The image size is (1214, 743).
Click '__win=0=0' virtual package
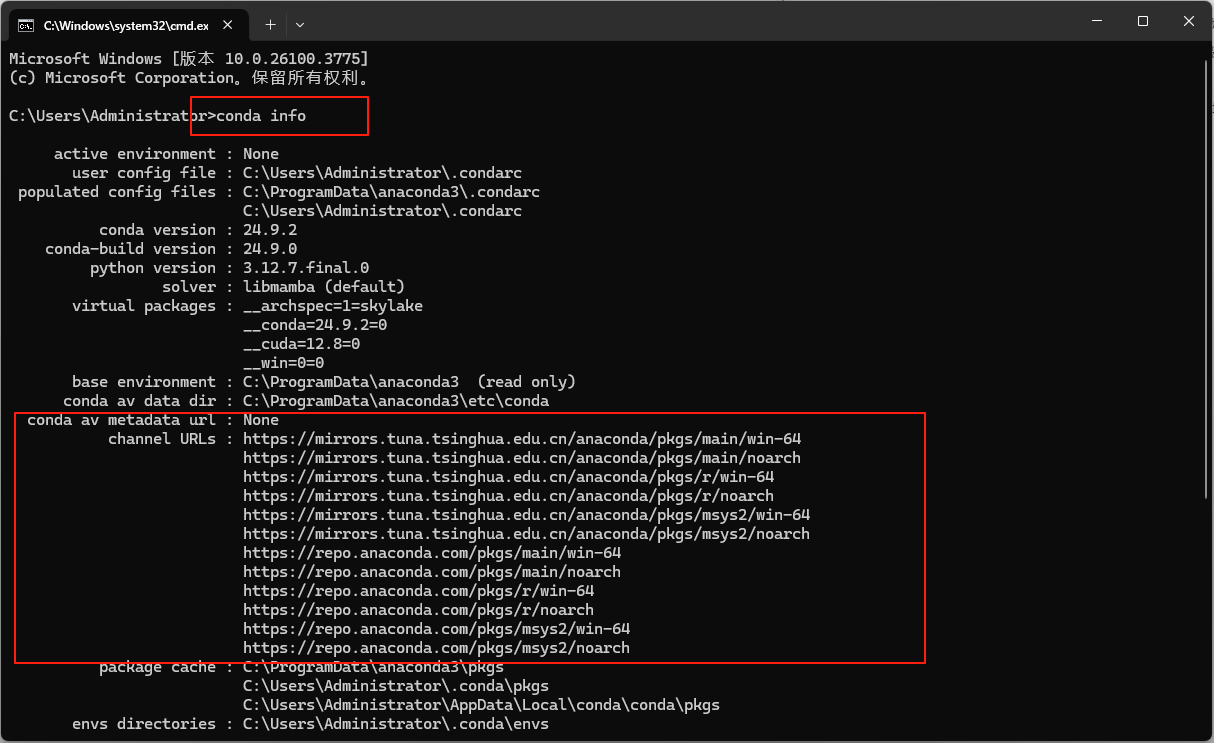tap(283, 363)
